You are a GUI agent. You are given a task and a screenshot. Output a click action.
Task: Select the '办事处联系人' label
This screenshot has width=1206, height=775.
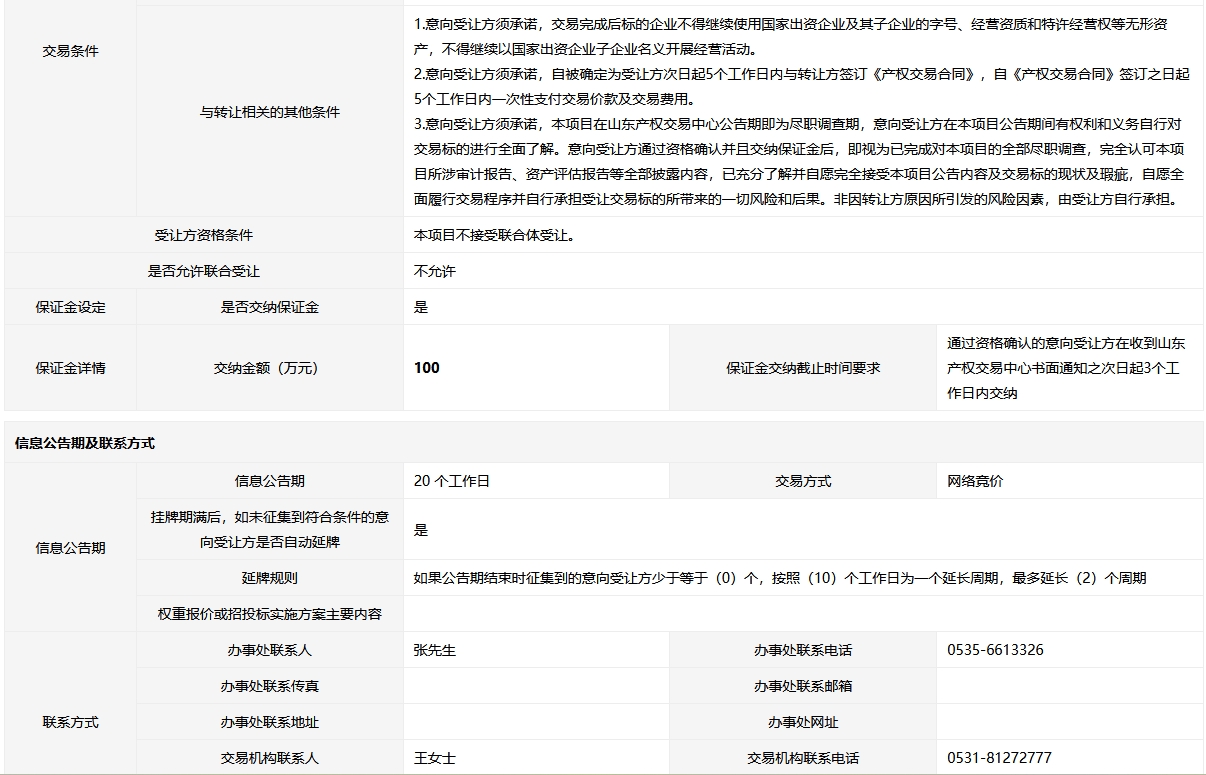[x=269, y=650]
